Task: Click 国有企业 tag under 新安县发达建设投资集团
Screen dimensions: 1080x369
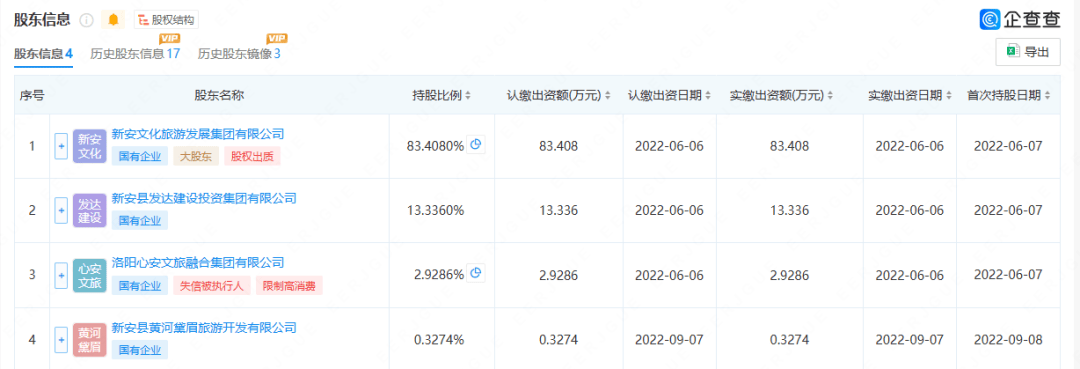Action: (x=140, y=221)
